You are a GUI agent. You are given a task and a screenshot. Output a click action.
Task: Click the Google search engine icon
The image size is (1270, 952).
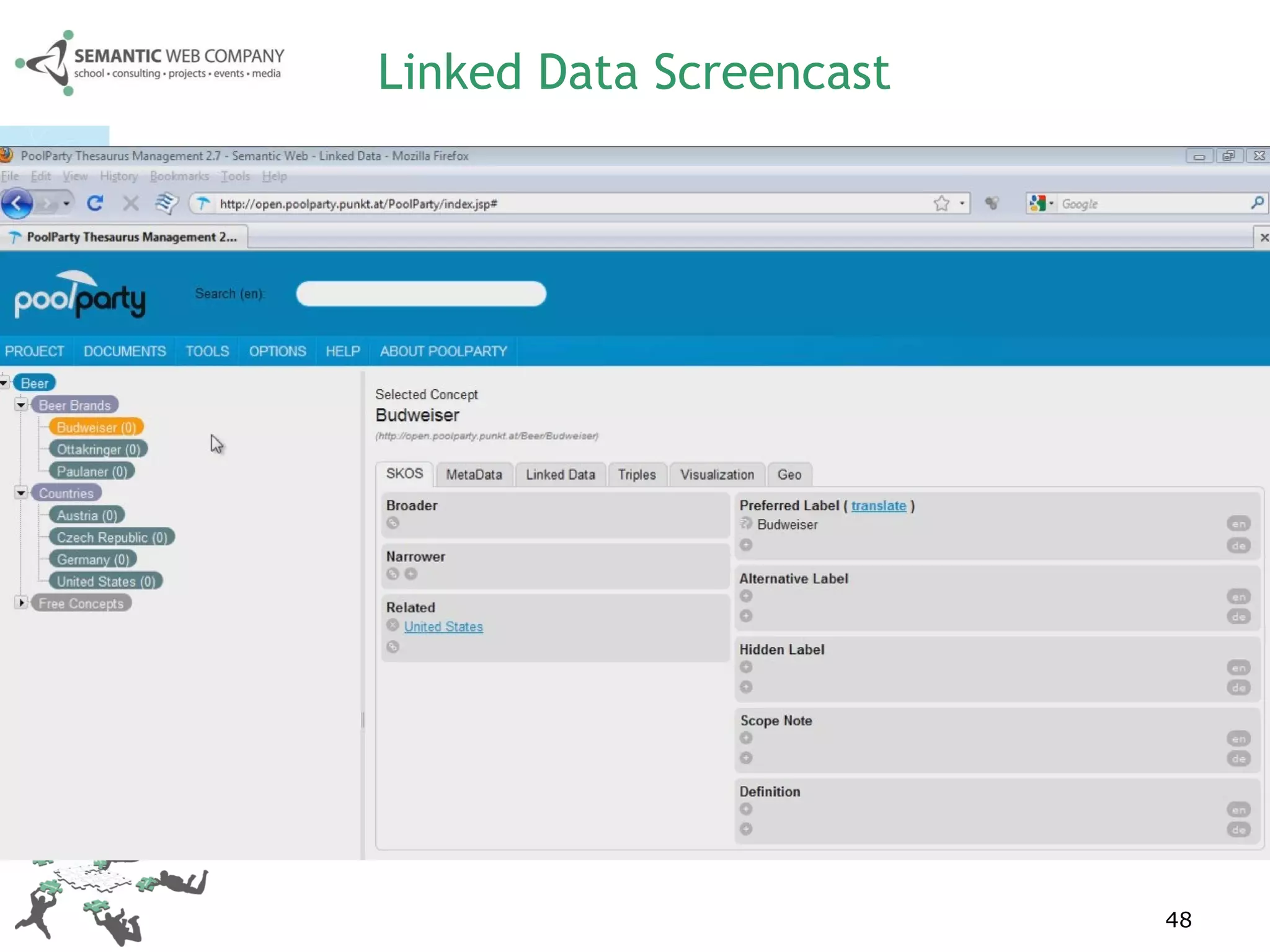tap(1037, 203)
